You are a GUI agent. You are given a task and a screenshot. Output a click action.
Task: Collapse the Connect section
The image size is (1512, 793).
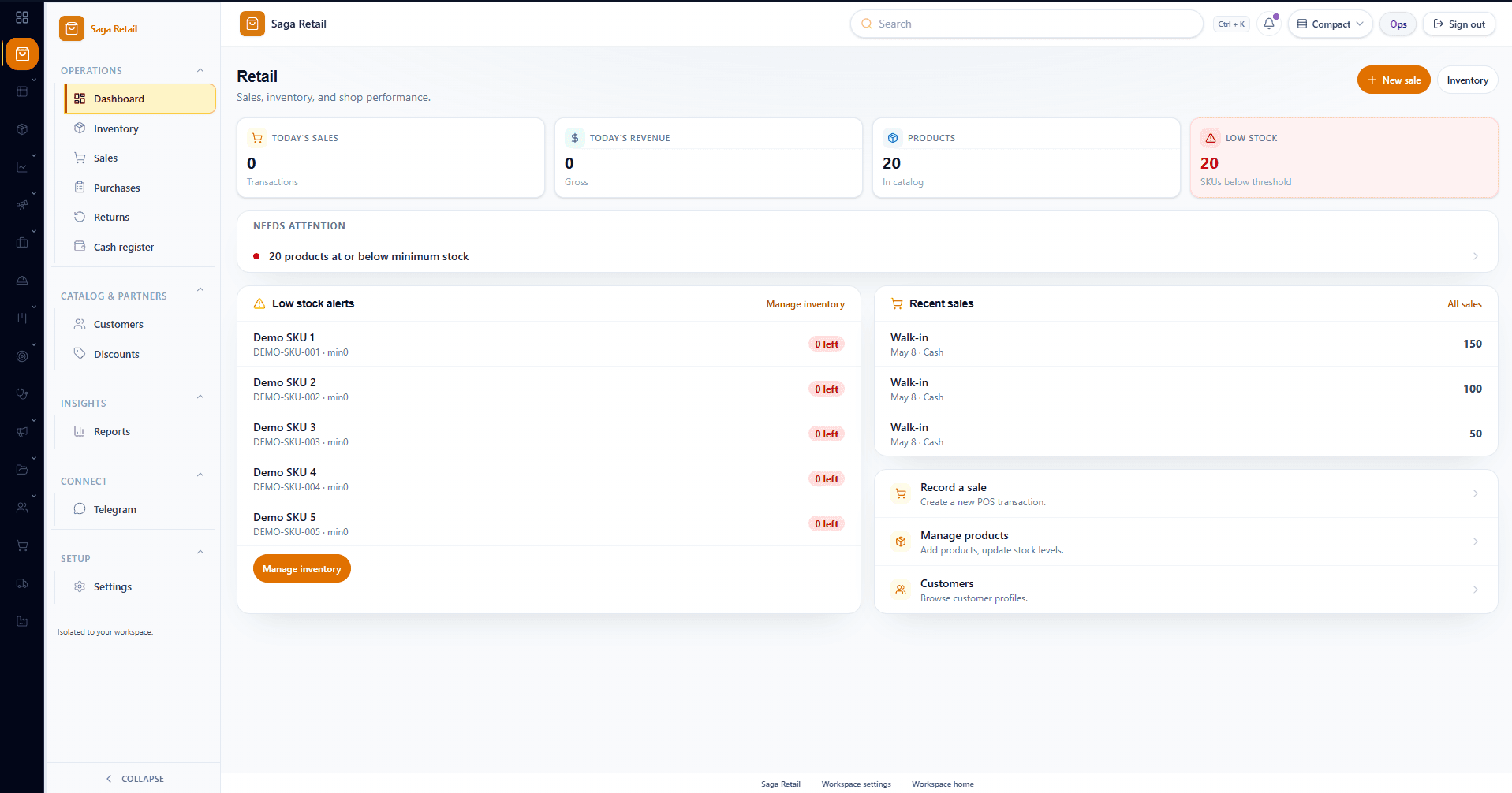[200, 475]
